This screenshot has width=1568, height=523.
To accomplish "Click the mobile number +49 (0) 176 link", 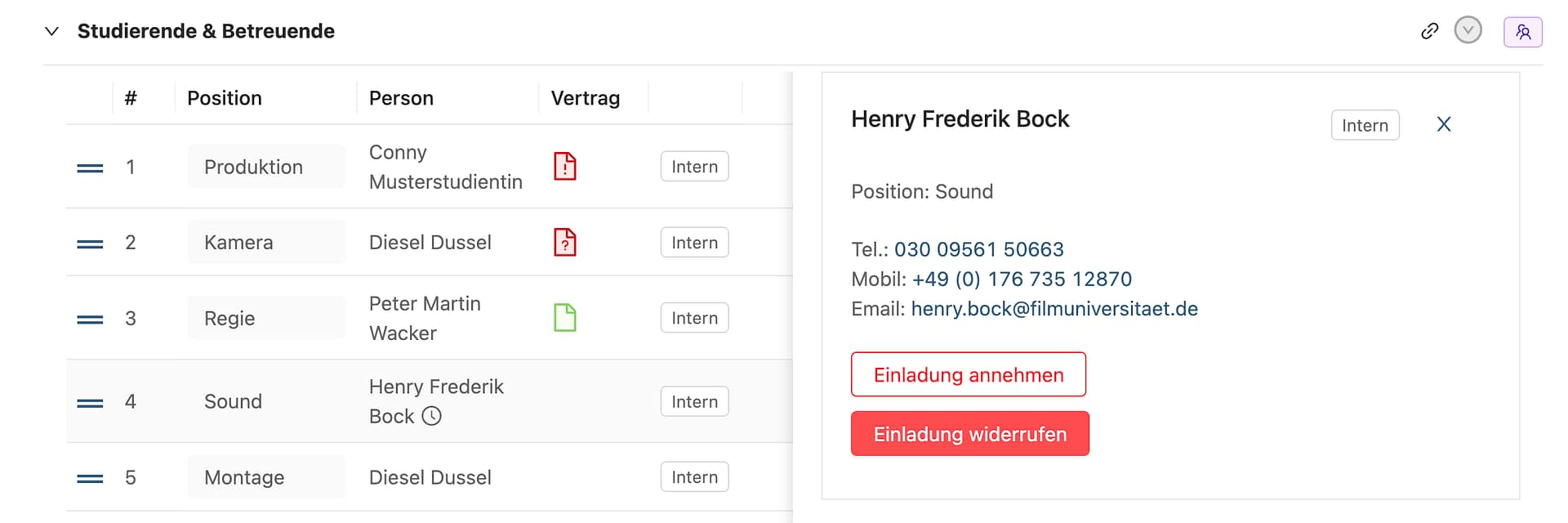I will tap(1022, 279).
